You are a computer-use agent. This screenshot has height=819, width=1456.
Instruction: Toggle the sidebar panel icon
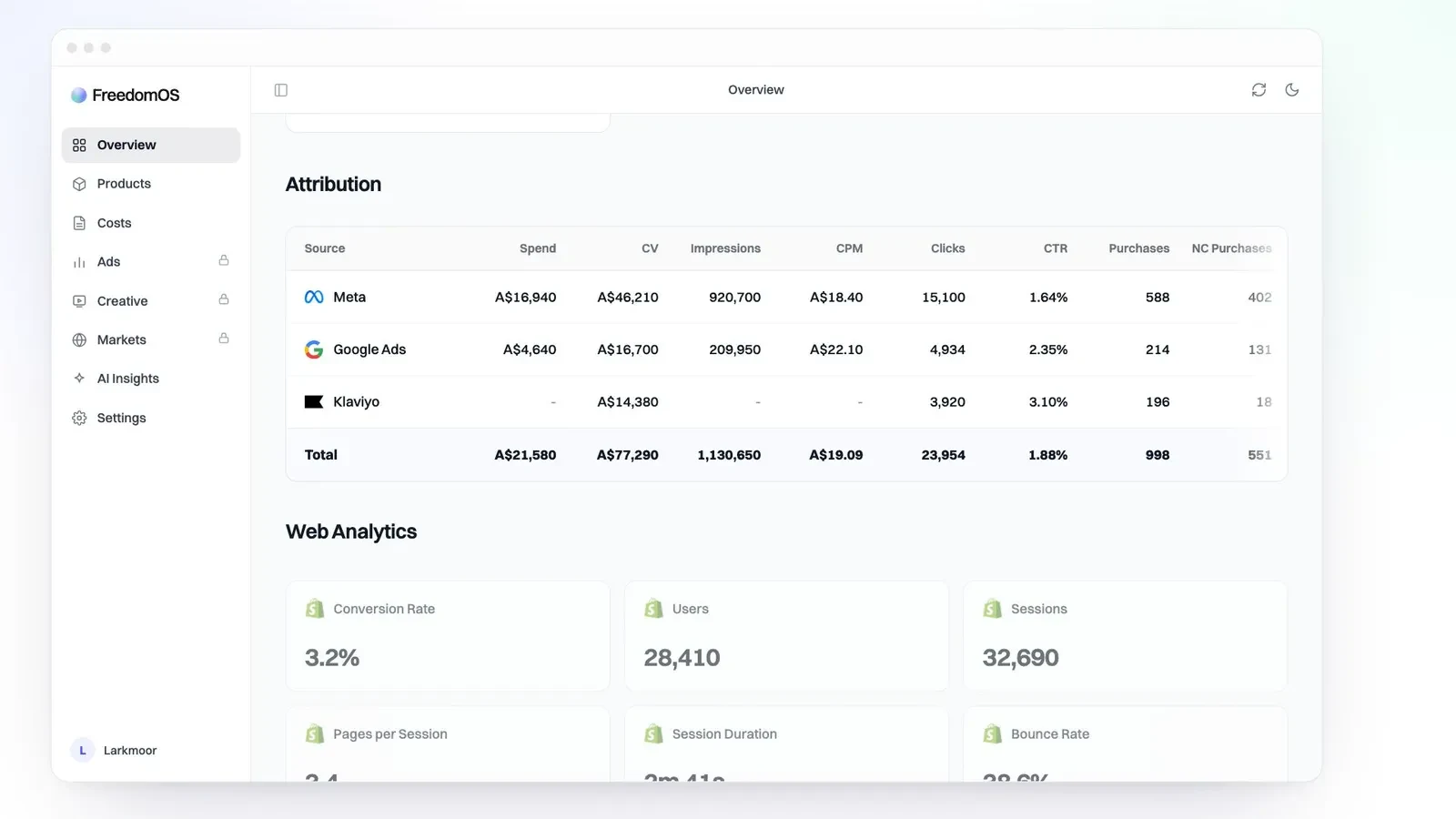pos(281,90)
